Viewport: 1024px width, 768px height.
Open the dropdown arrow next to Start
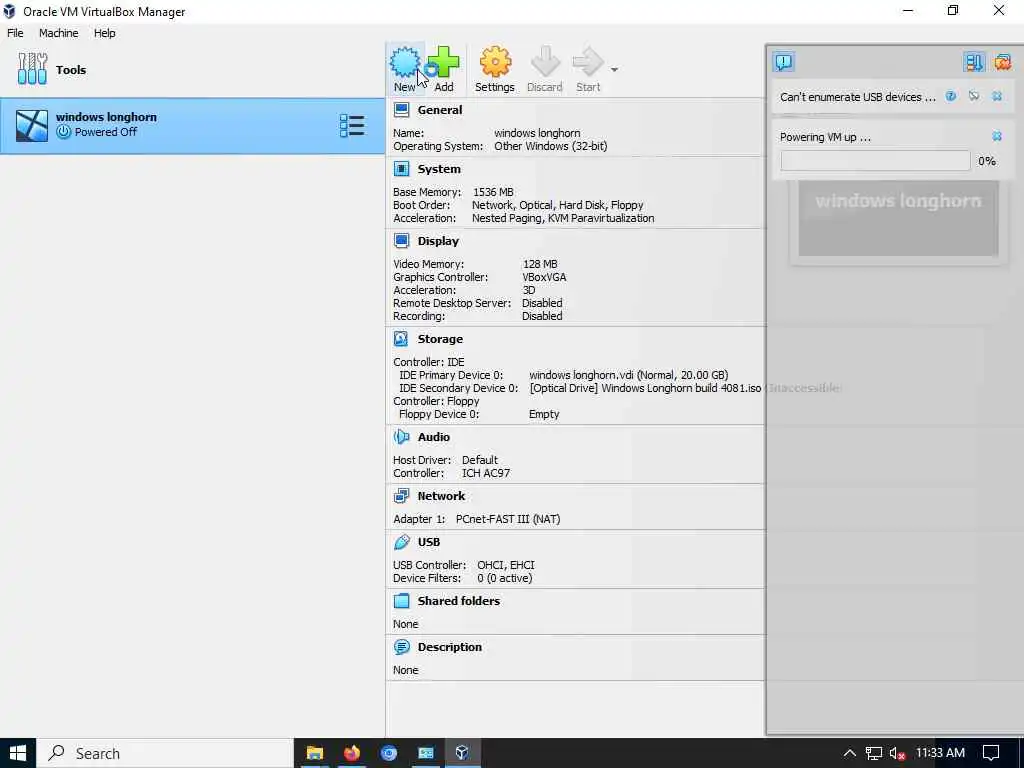(x=615, y=69)
